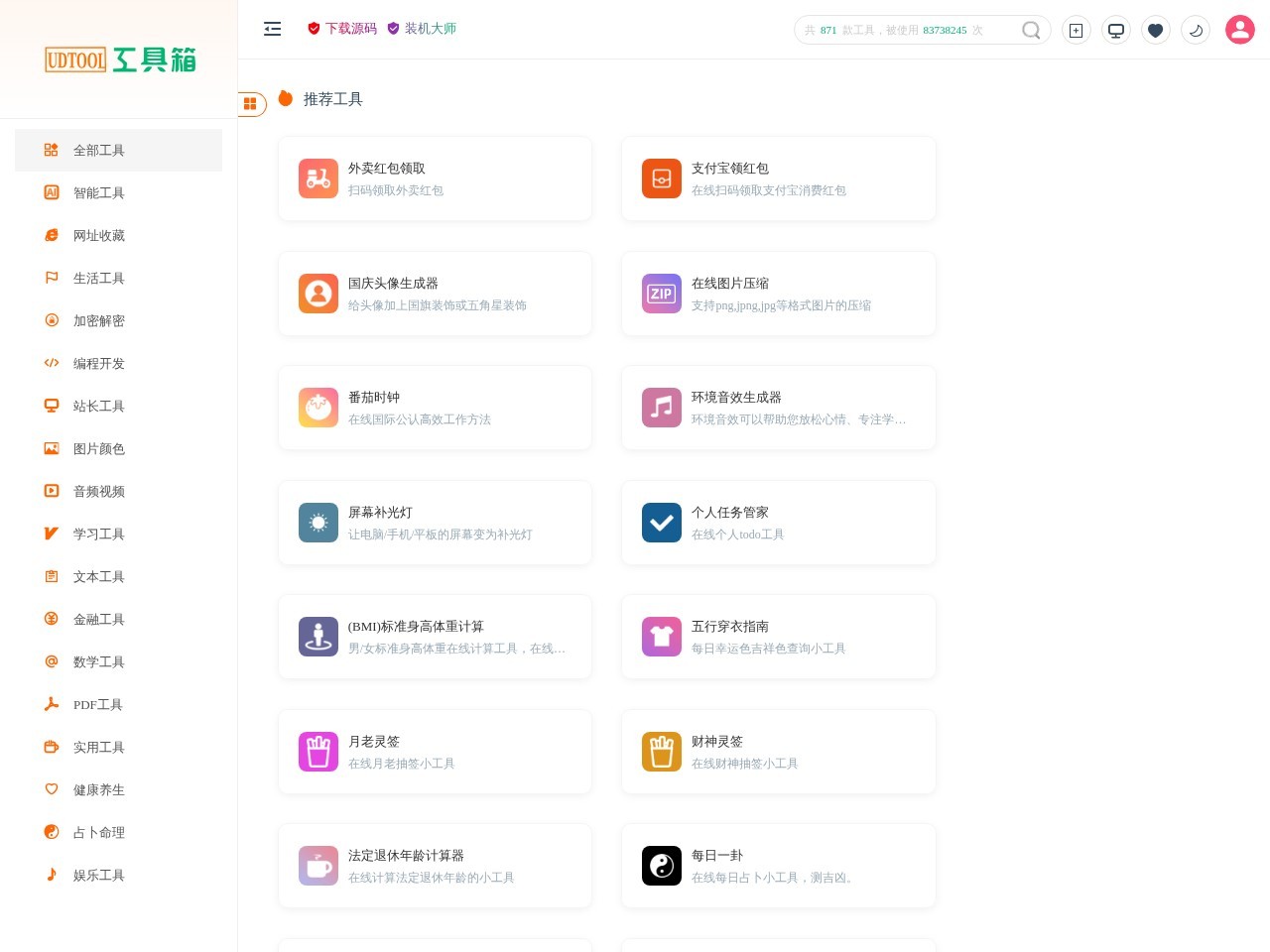The height and width of the screenshot is (952, 1270).
Task: Open the orange grid panel toggle tab
Action: pyautogui.click(x=252, y=103)
